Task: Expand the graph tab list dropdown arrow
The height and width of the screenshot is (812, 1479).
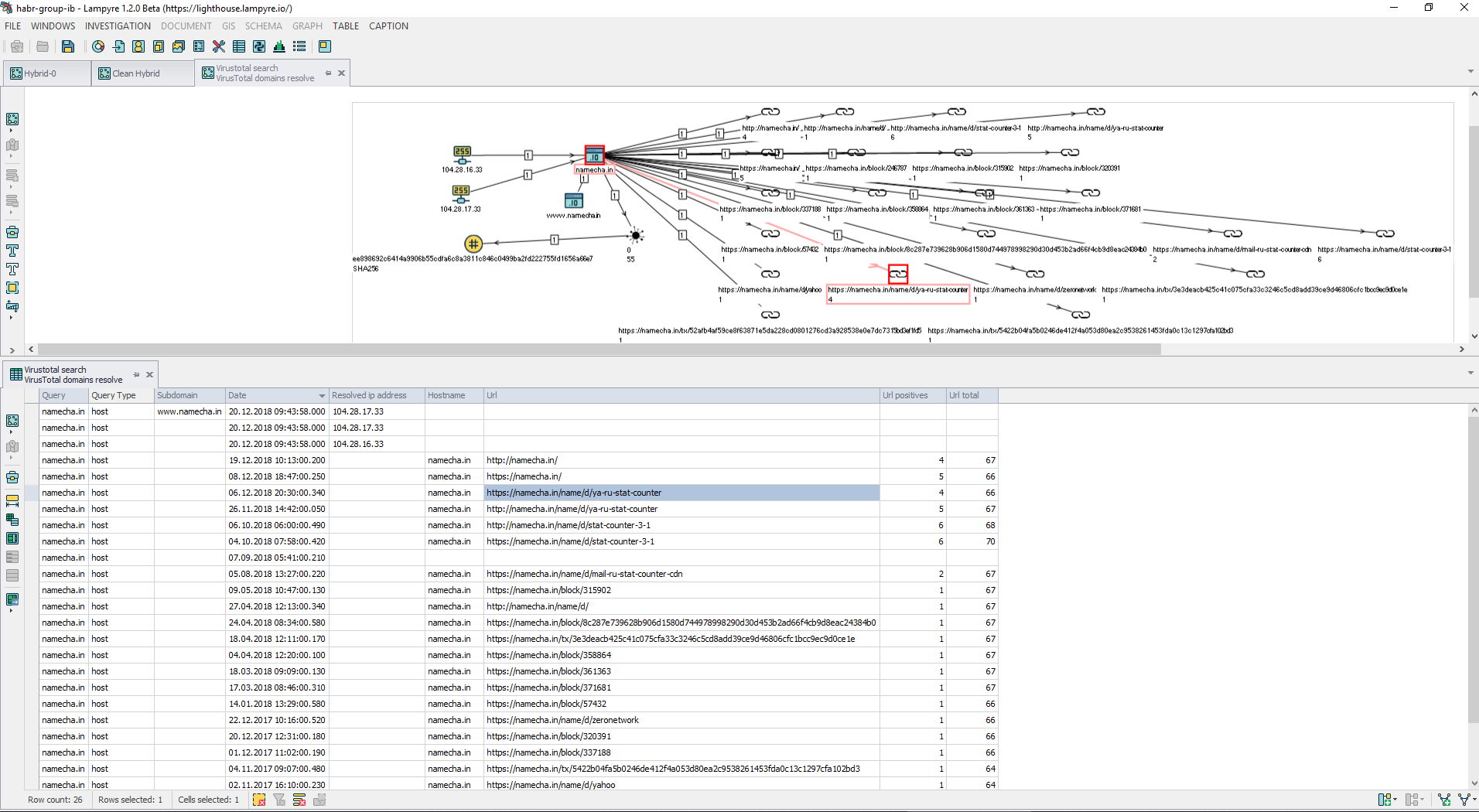Action: pyautogui.click(x=1470, y=72)
